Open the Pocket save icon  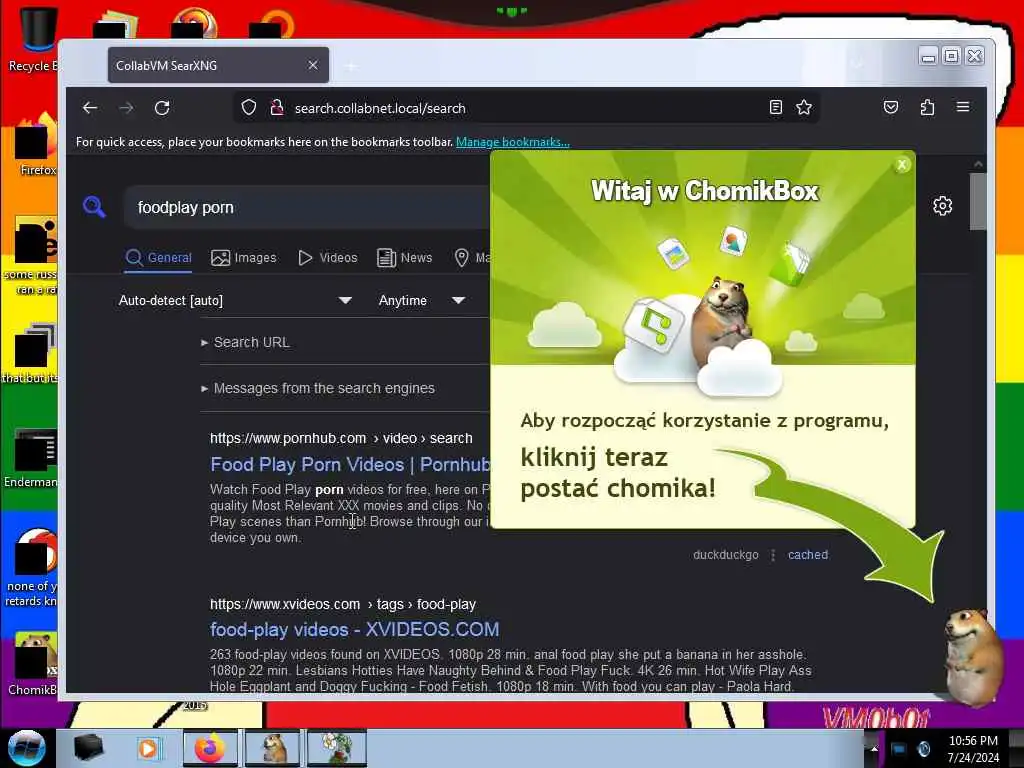(891, 107)
